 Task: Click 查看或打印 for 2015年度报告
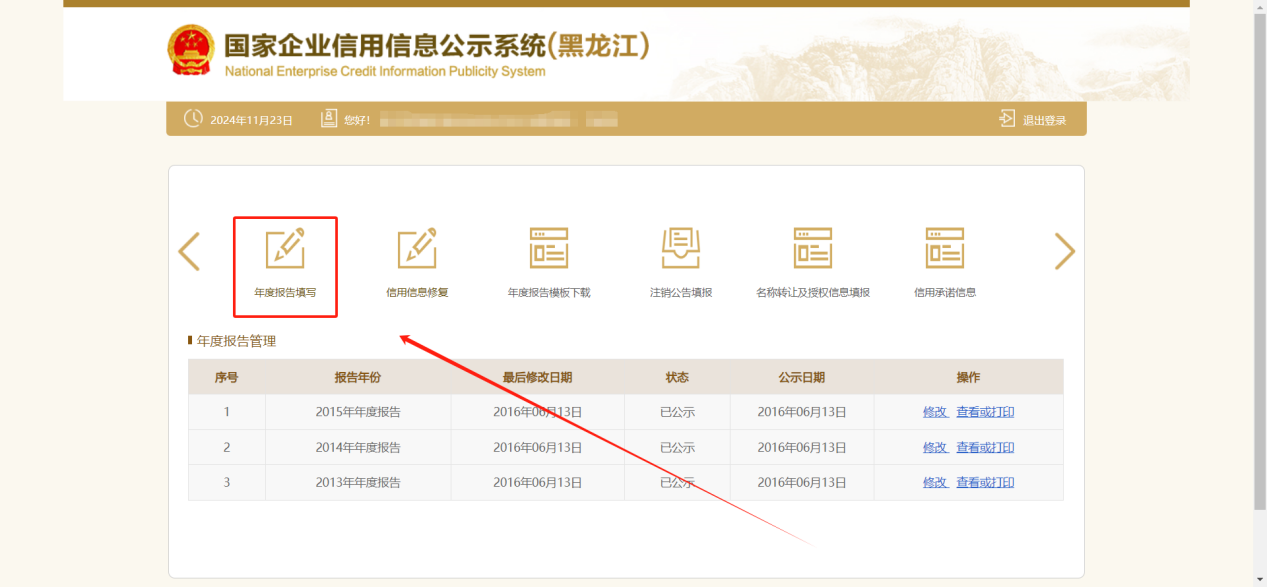coord(985,412)
